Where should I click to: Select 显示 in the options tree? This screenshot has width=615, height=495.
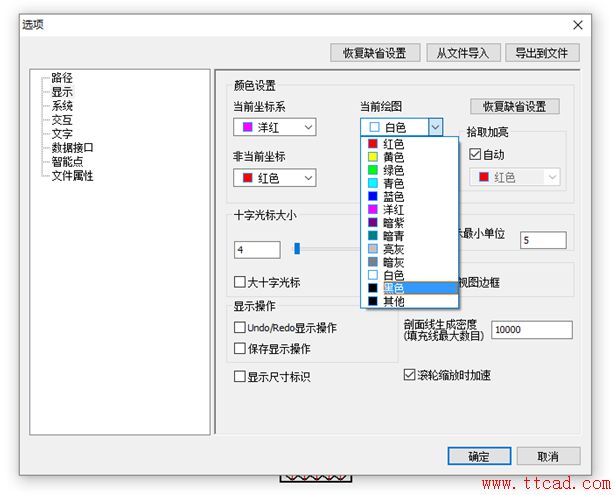point(62,92)
